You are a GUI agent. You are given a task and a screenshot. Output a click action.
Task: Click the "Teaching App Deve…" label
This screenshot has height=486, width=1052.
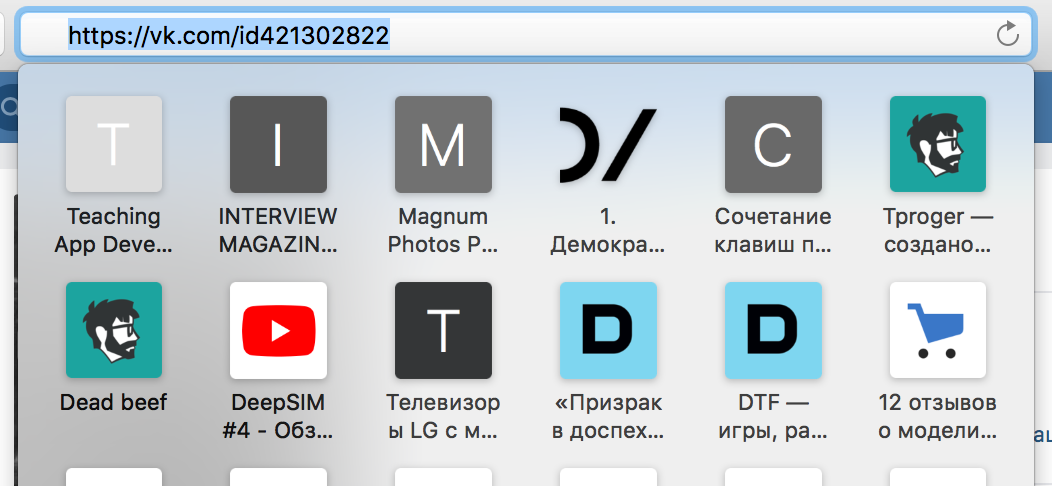pyautogui.click(x=114, y=230)
